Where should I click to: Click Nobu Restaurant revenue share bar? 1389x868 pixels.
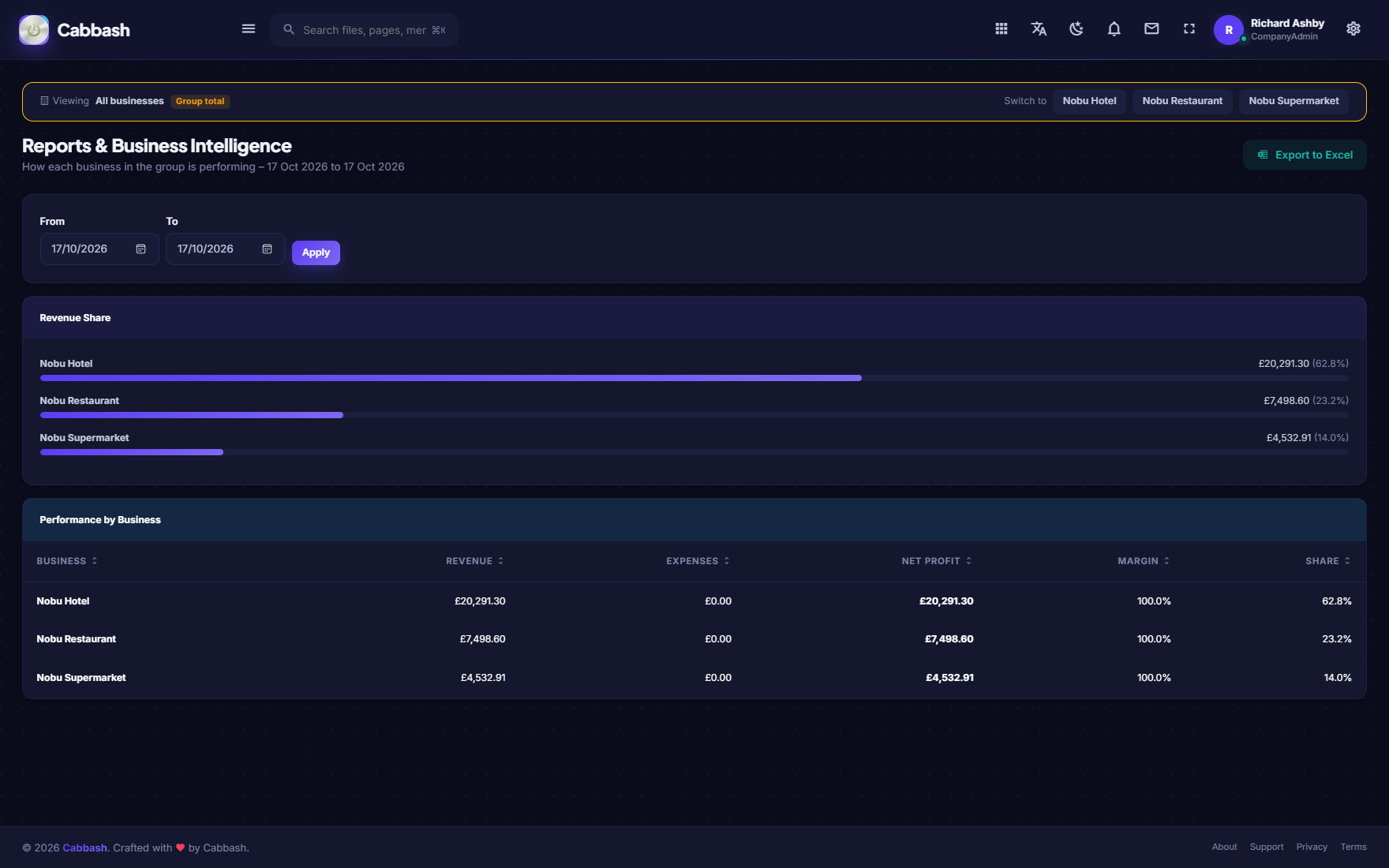(x=192, y=415)
